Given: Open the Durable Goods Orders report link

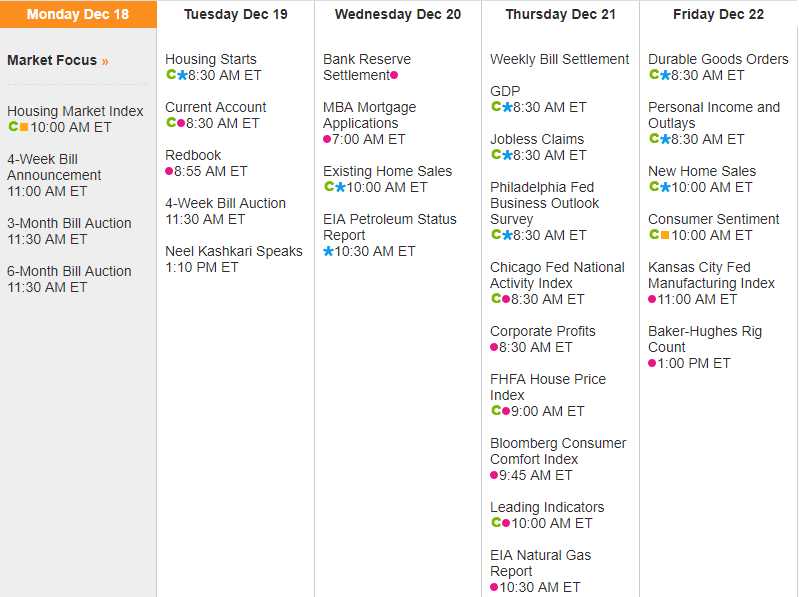Looking at the screenshot, I should coord(718,59).
